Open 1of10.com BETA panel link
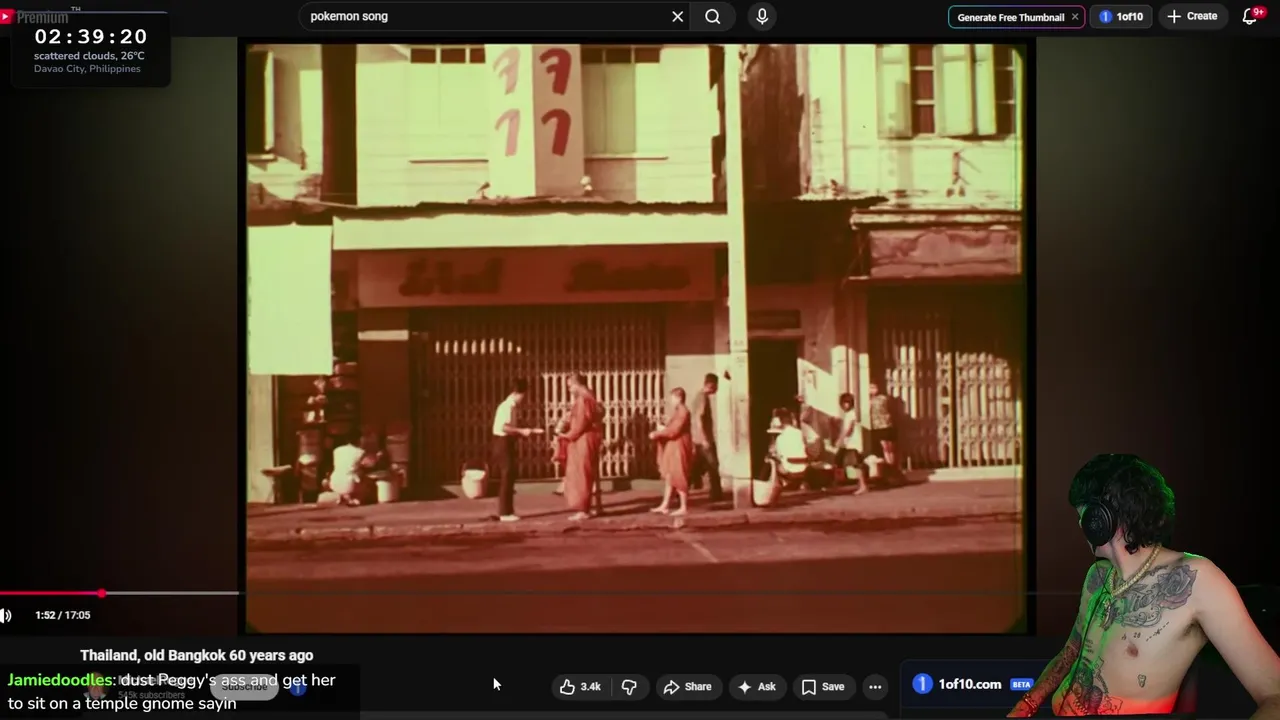 pos(972,684)
